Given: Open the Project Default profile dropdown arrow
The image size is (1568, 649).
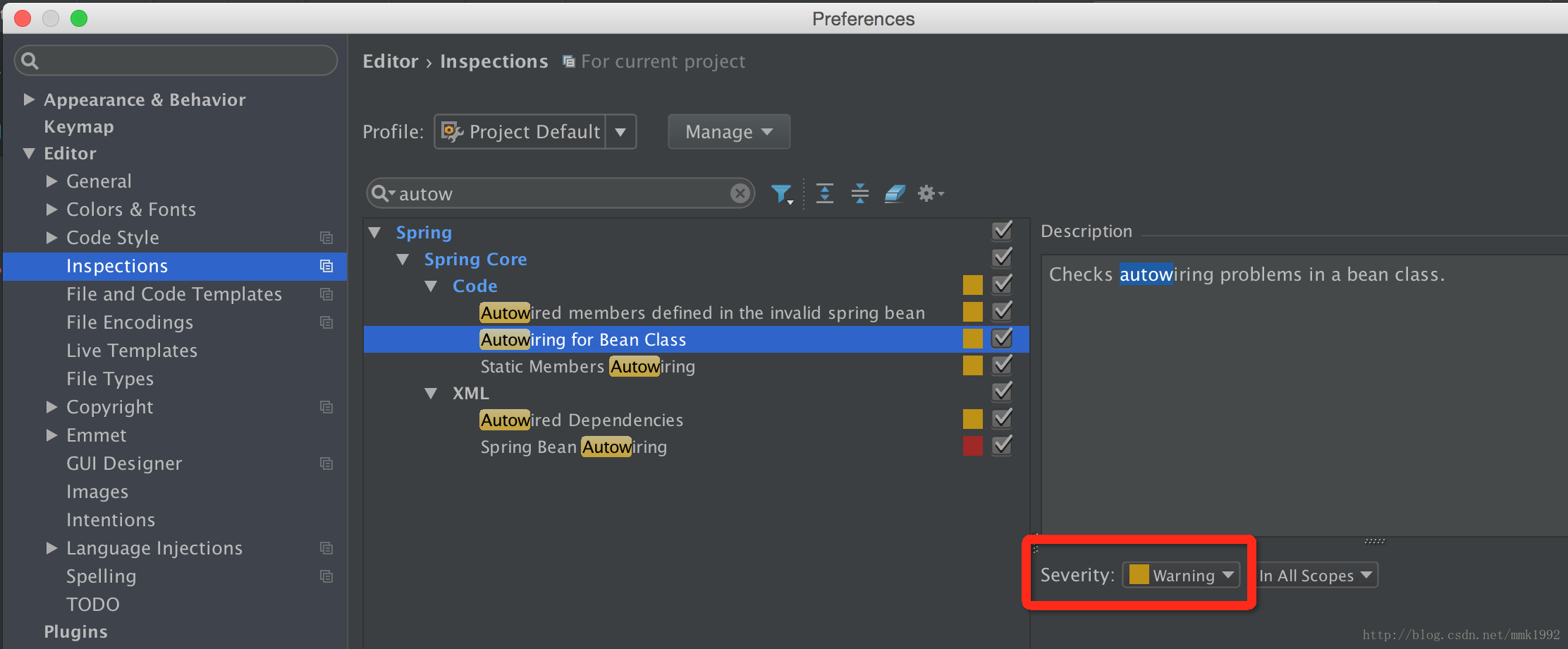Looking at the screenshot, I should coord(620,132).
